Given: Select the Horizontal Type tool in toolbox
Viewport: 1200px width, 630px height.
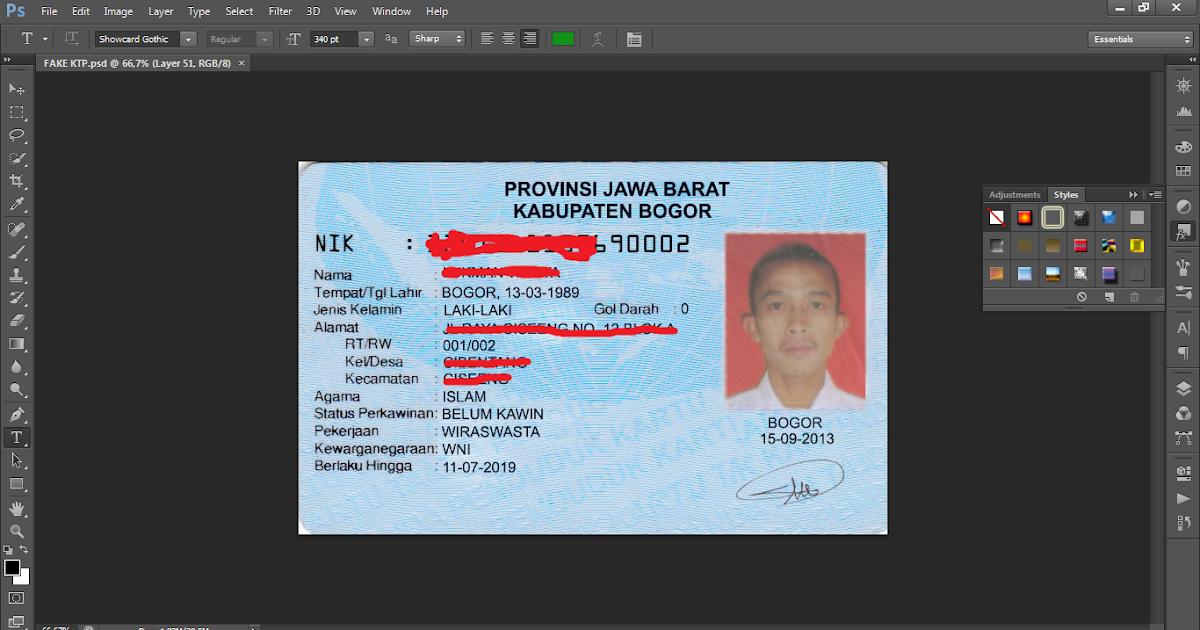Looking at the screenshot, I should click(x=17, y=438).
